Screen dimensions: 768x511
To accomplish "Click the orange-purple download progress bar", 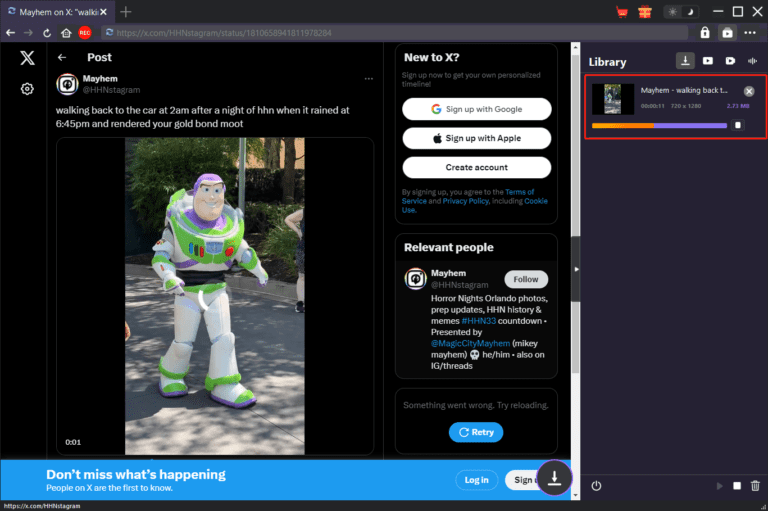I will click(658, 125).
